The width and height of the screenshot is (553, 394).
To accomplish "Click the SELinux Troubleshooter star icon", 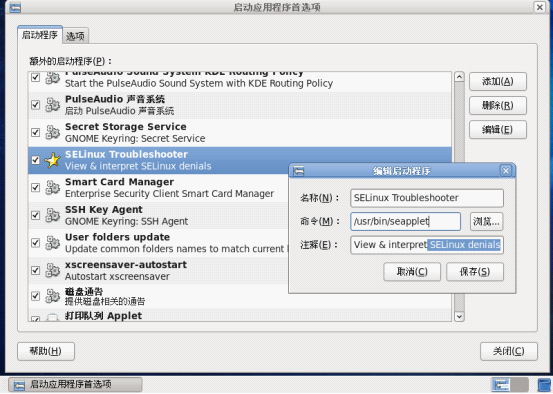I will (x=53, y=160).
